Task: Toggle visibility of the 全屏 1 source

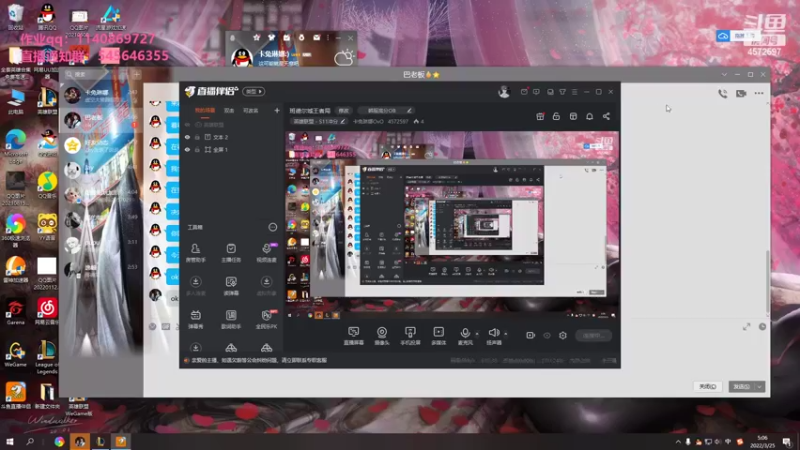Action: [187, 149]
